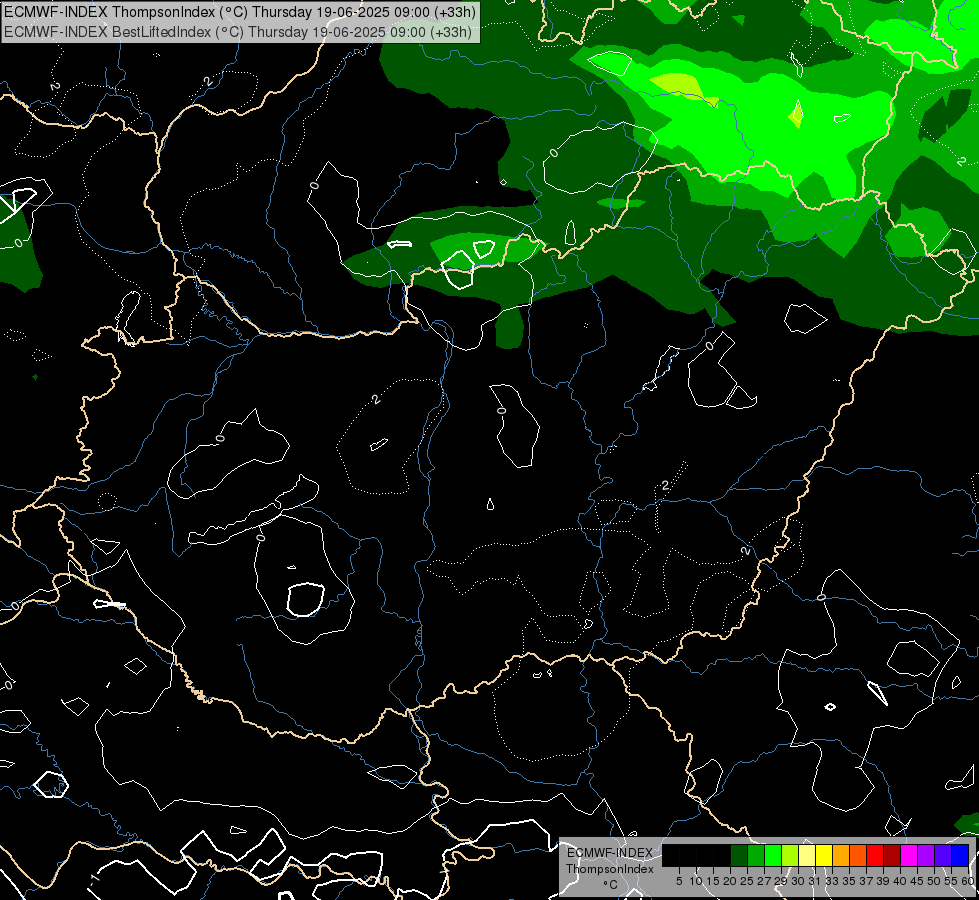Select the red 37–39 legend swatch
Viewport: 979px width, 900px height.
click(x=875, y=855)
